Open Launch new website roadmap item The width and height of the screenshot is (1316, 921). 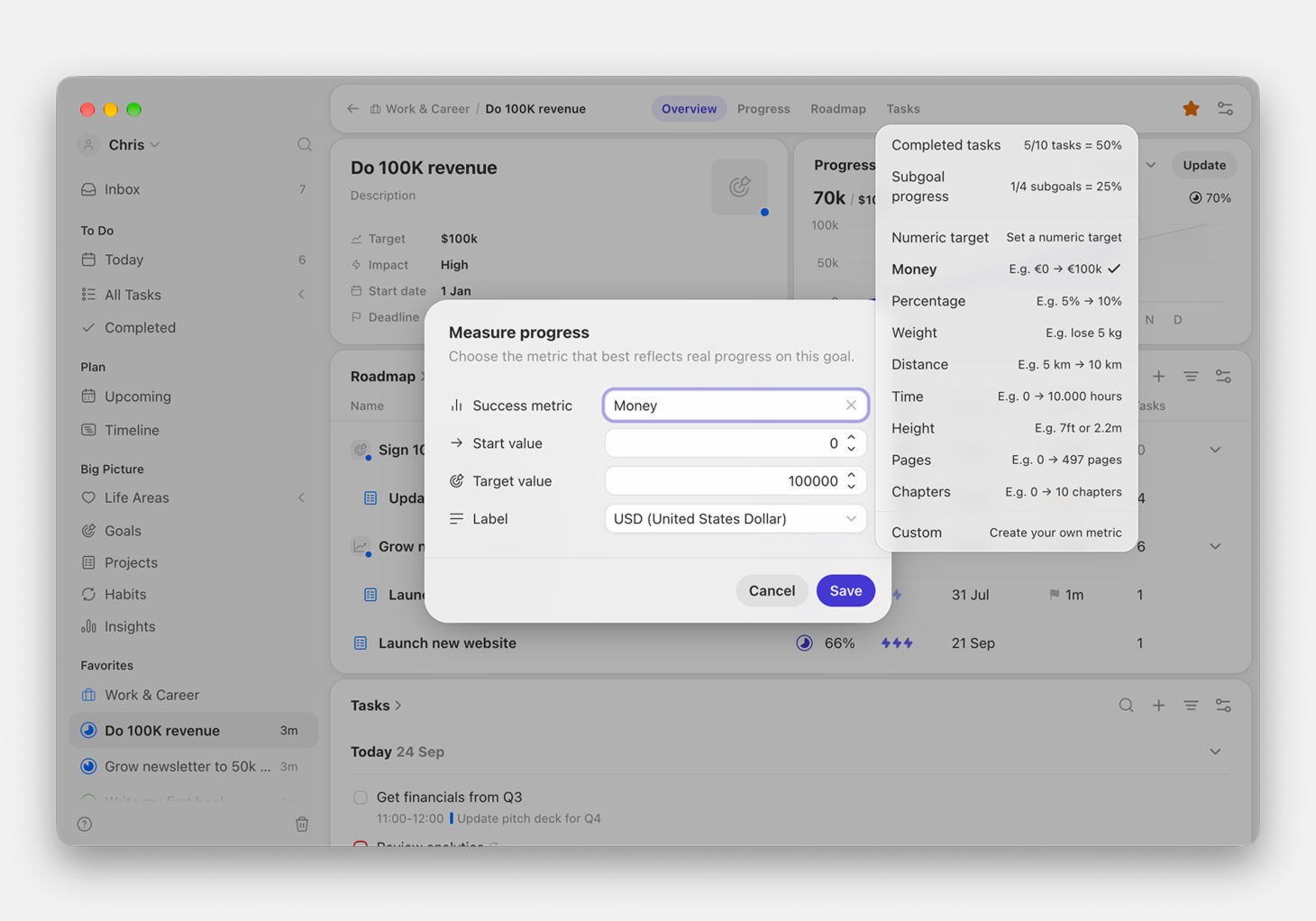pos(447,643)
